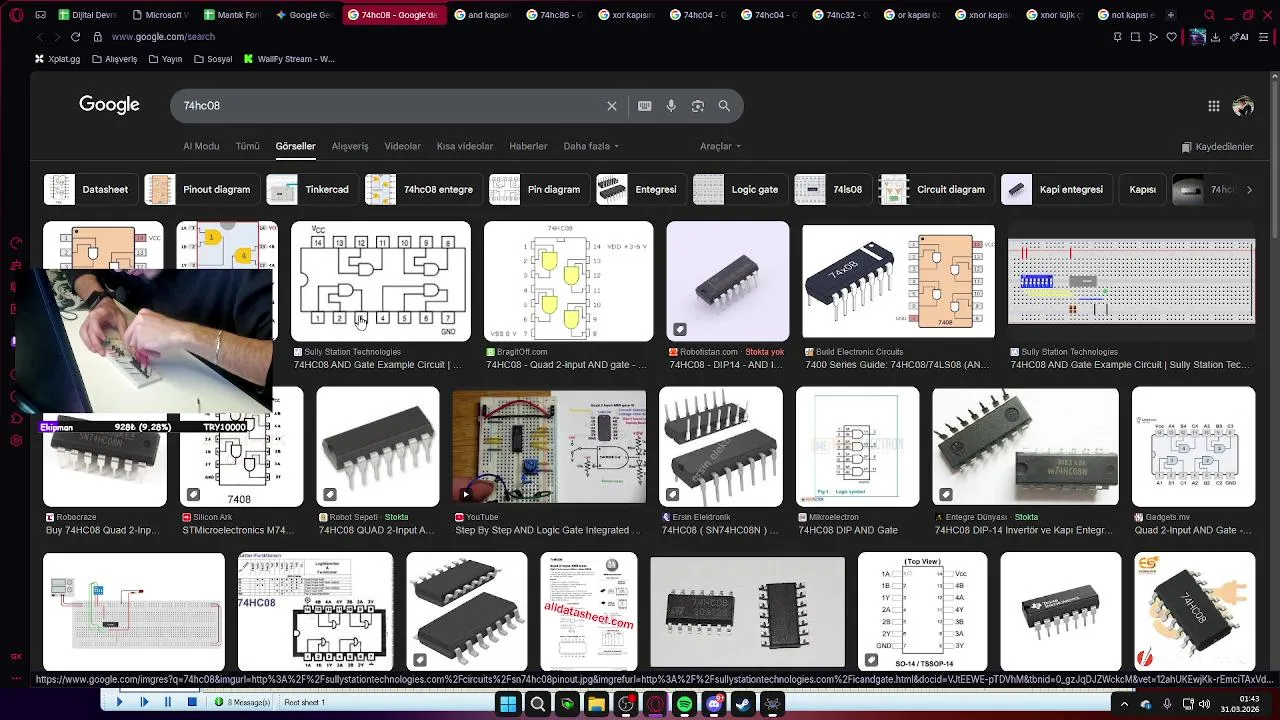Reload the page in the browser toolbar
The height and width of the screenshot is (720, 1280).
75,37
